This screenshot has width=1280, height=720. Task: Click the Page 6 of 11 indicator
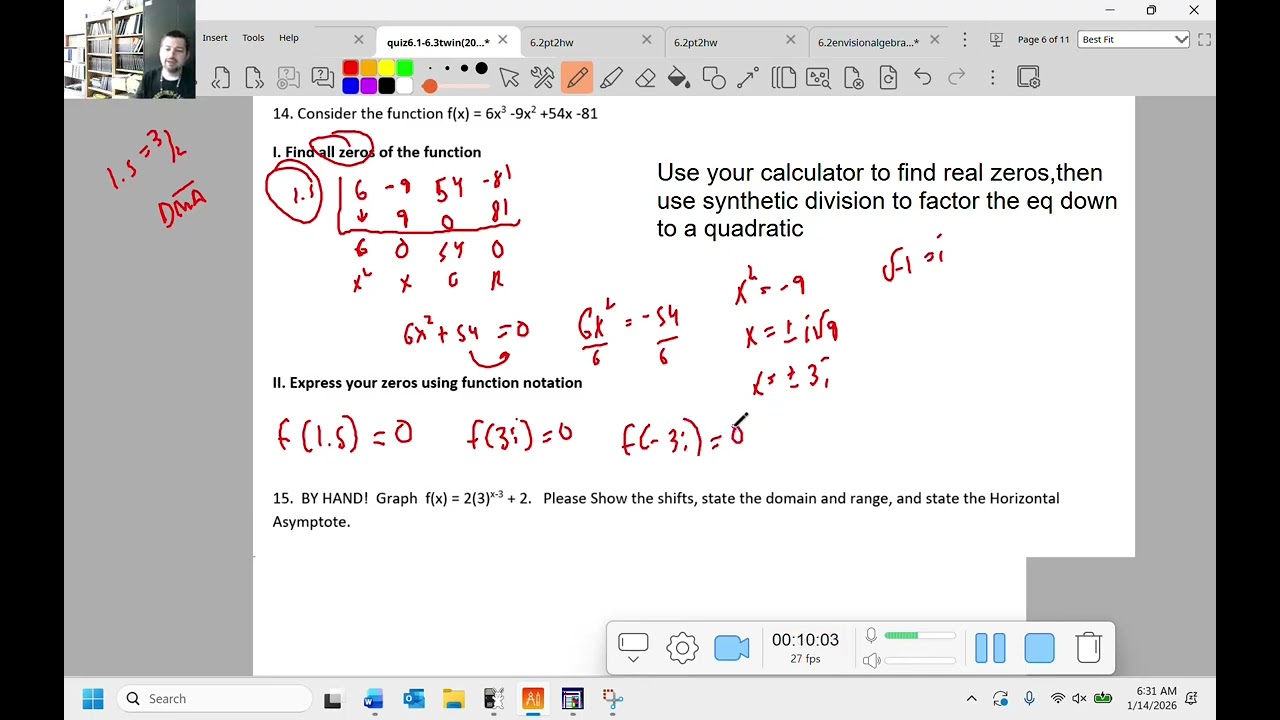click(1043, 40)
